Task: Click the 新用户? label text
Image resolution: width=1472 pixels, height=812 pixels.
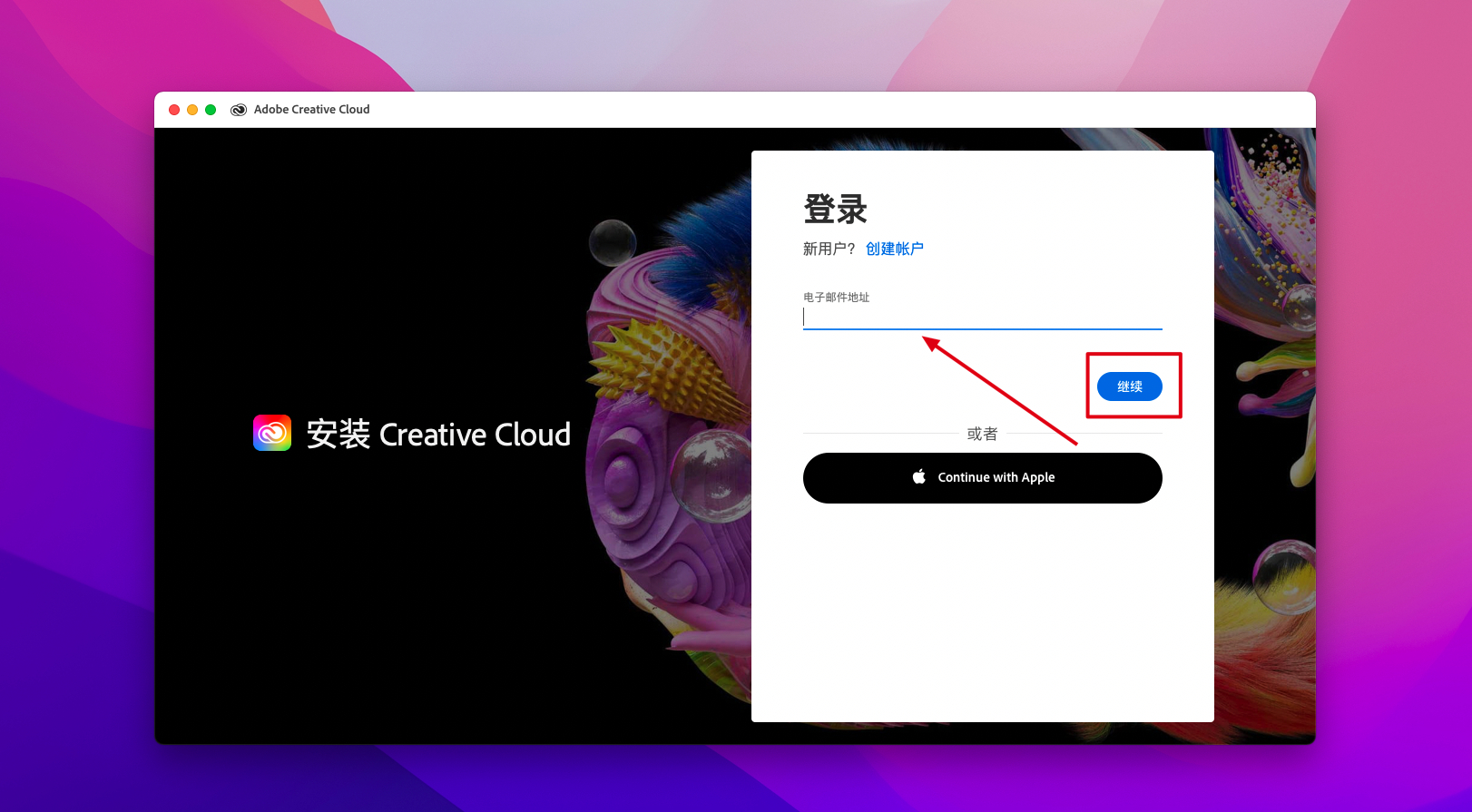Action: [829, 249]
